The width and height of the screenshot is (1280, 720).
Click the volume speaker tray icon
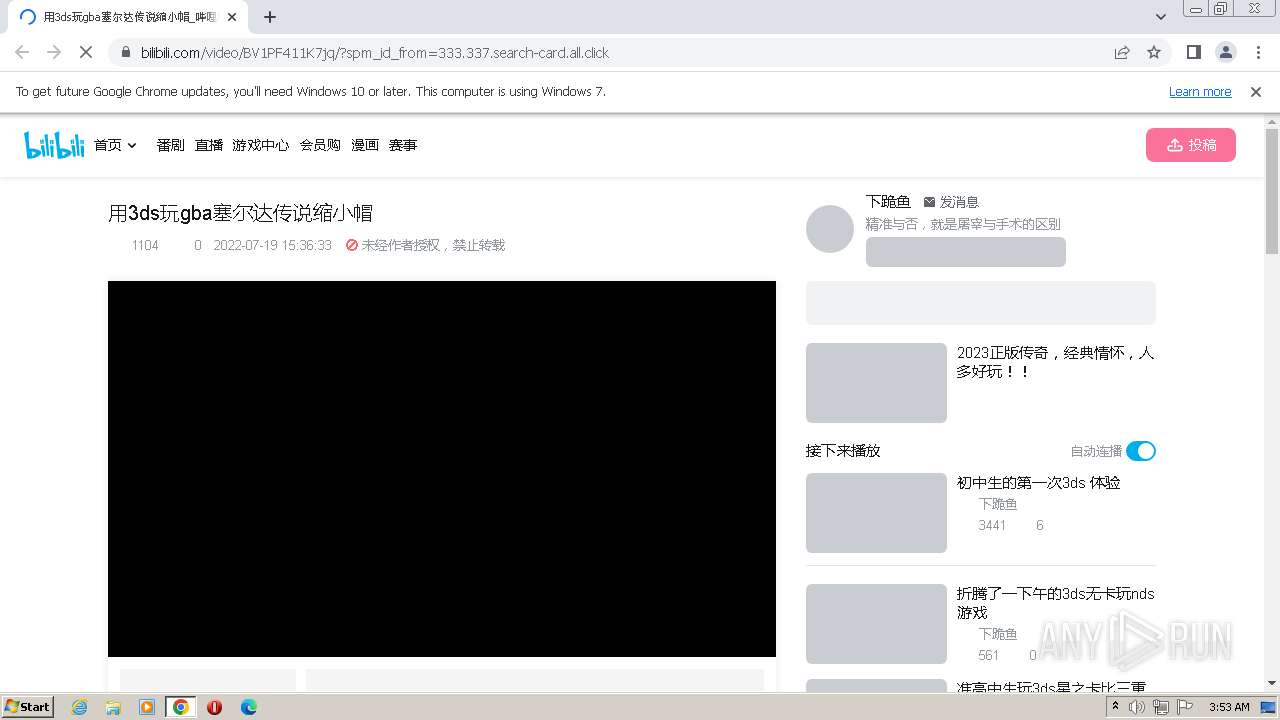tap(1137, 707)
